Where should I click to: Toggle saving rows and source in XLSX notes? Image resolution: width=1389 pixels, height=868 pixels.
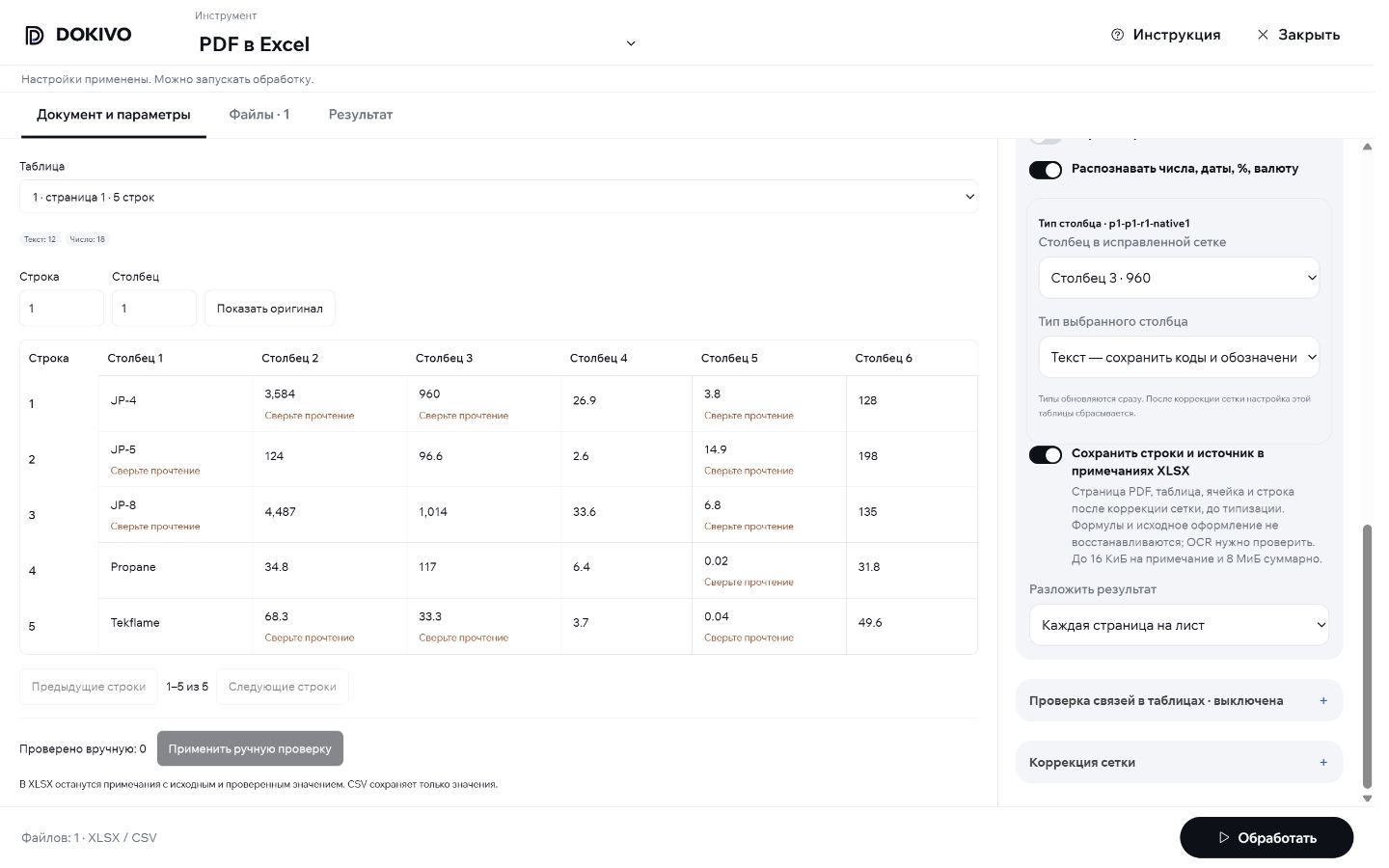(1046, 454)
